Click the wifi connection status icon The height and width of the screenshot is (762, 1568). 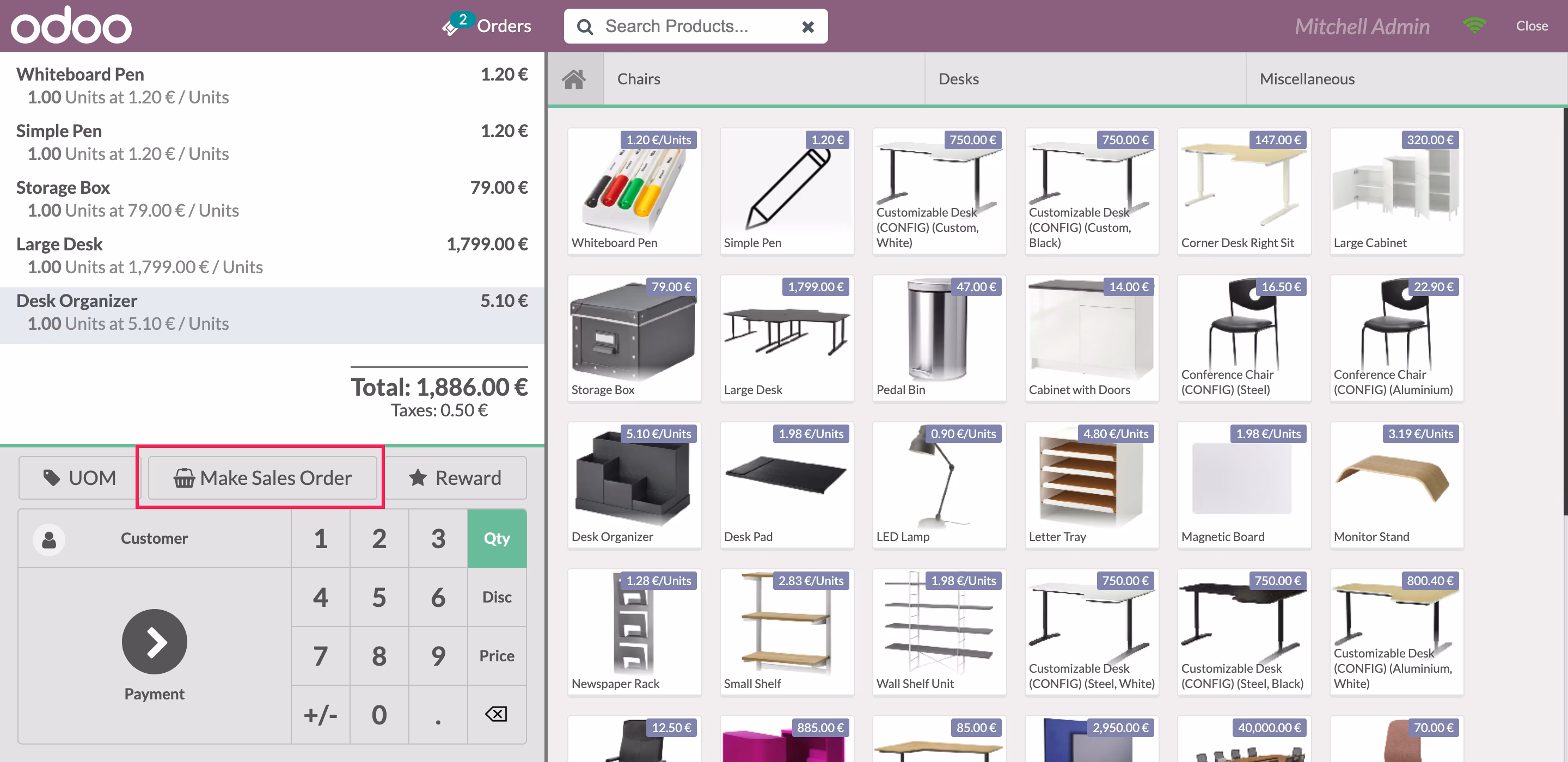point(1474,26)
